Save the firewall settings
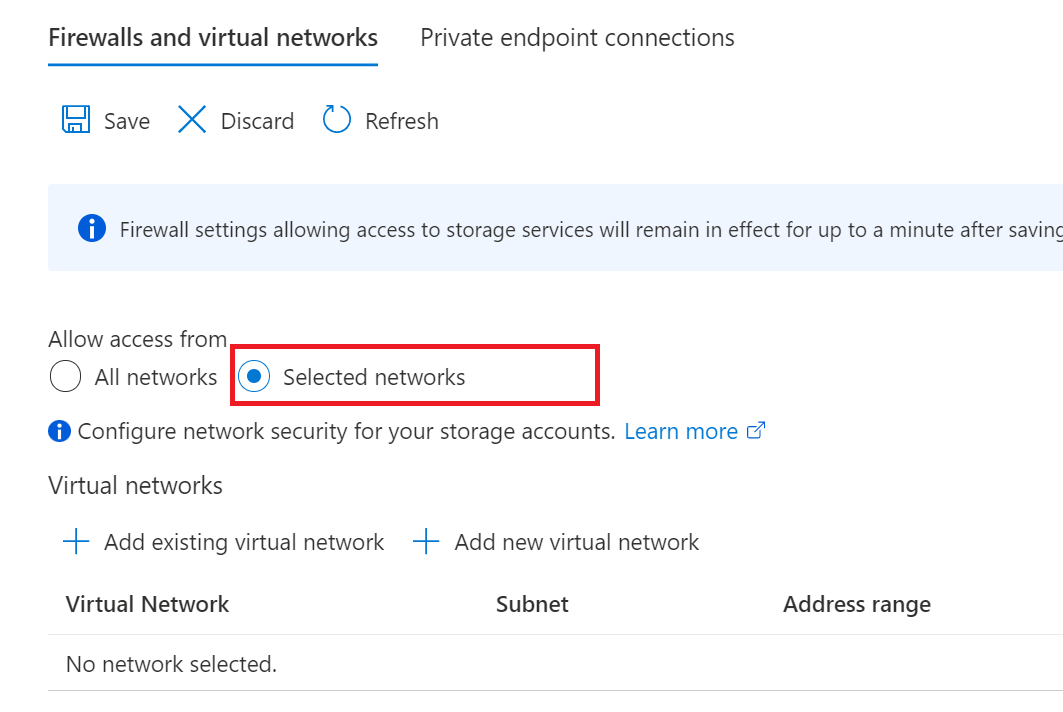This screenshot has height=712, width=1063. [103, 119]
